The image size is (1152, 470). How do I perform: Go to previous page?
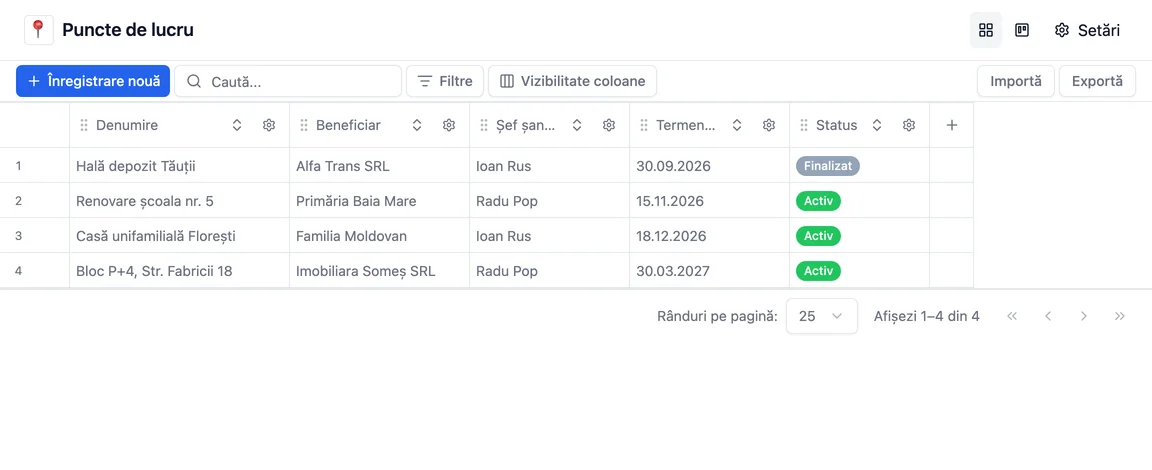(x=1048, y=317)
